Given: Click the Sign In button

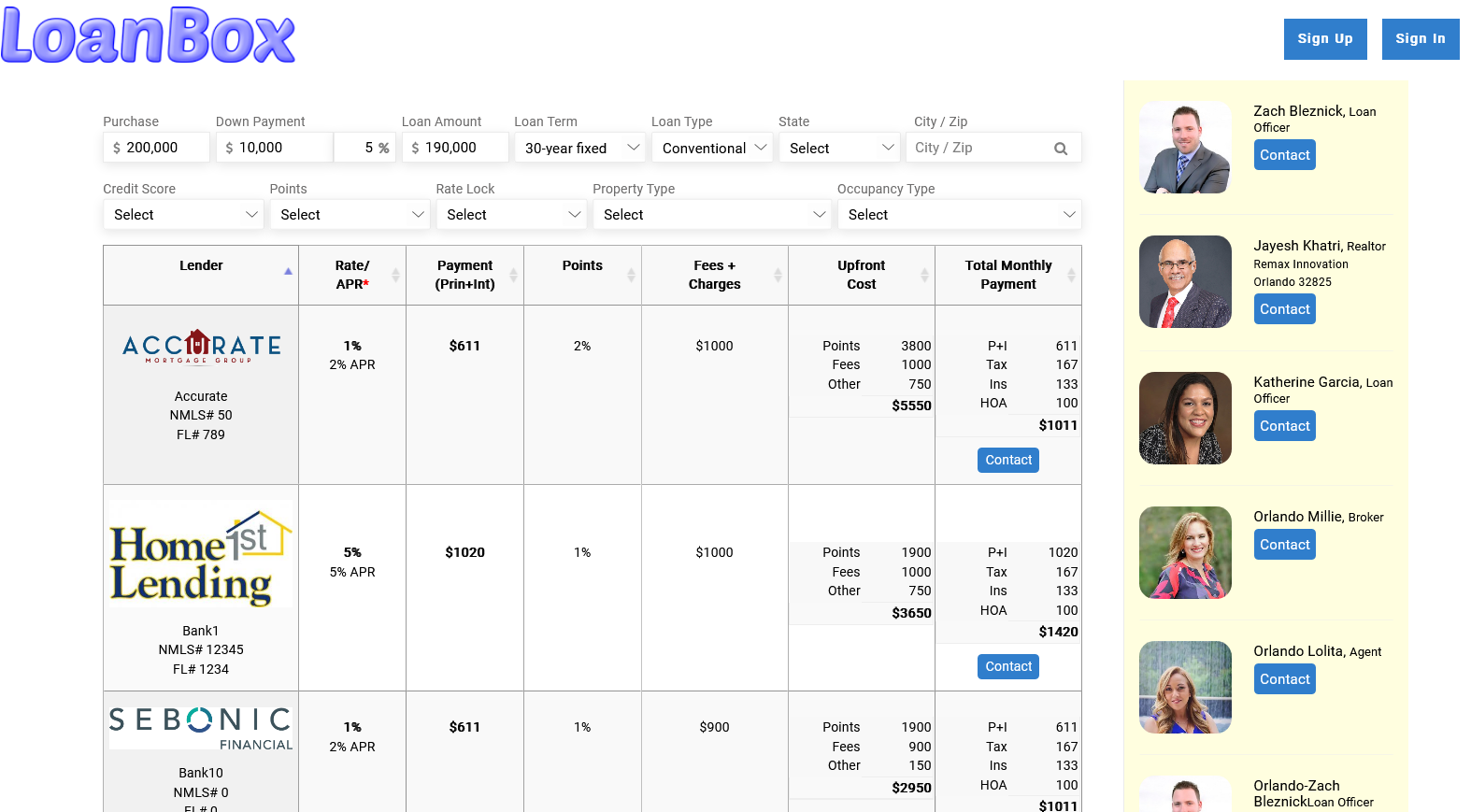Looking at the screenshot, I should pos(1420,39).
